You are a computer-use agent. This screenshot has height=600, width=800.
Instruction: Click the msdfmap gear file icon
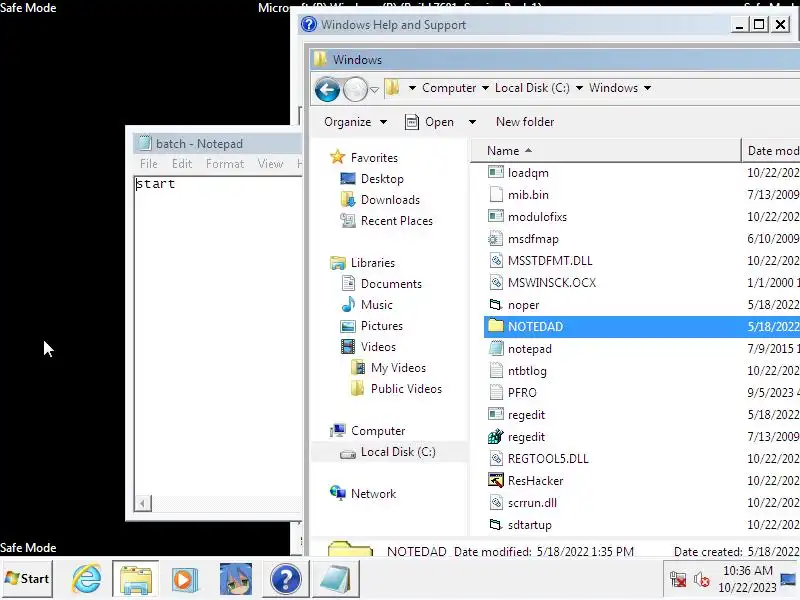pyautogui.click(x=495, y=239)
